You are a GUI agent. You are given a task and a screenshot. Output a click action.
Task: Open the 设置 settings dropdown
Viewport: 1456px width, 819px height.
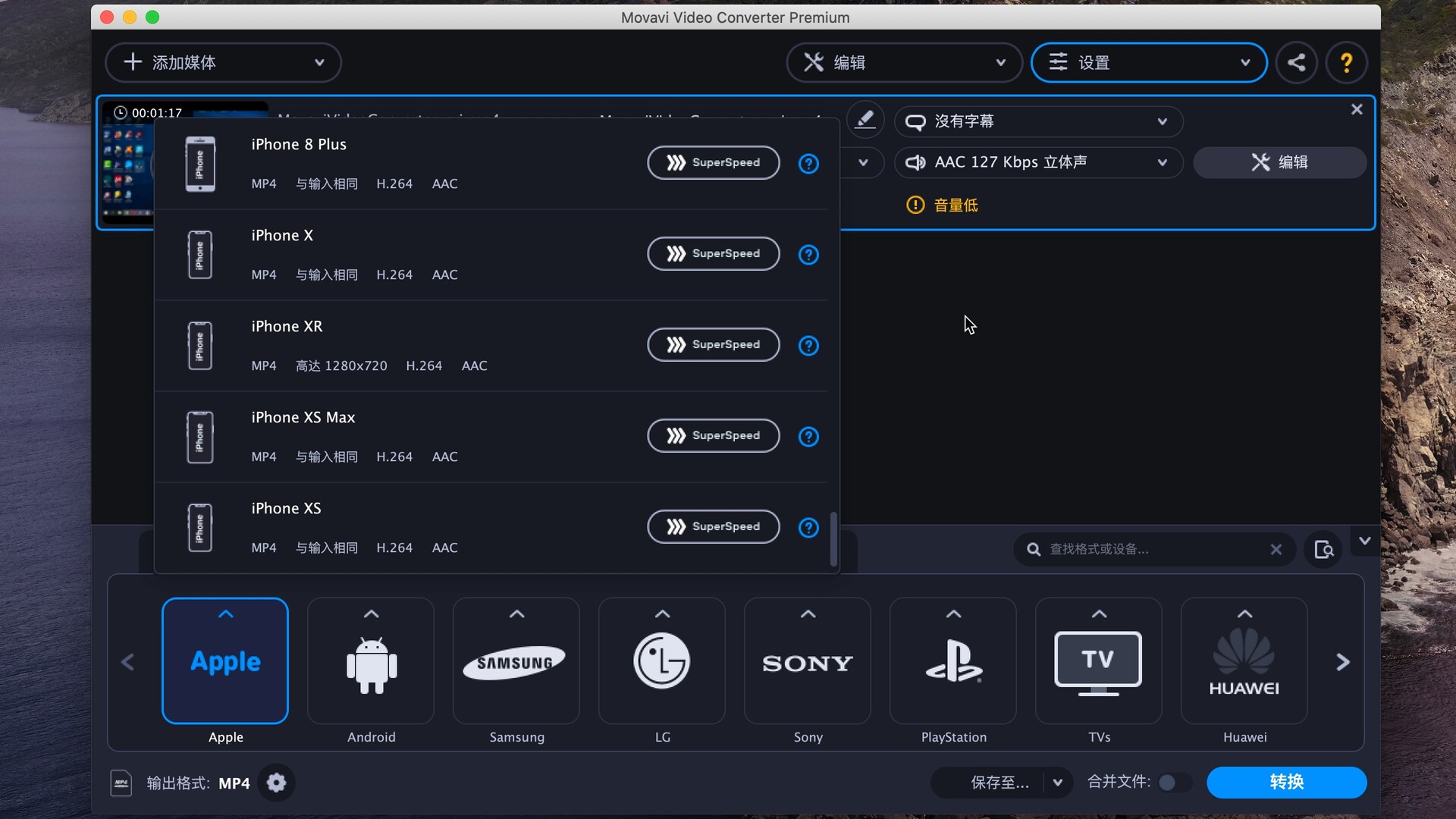tap(1149, 62)
